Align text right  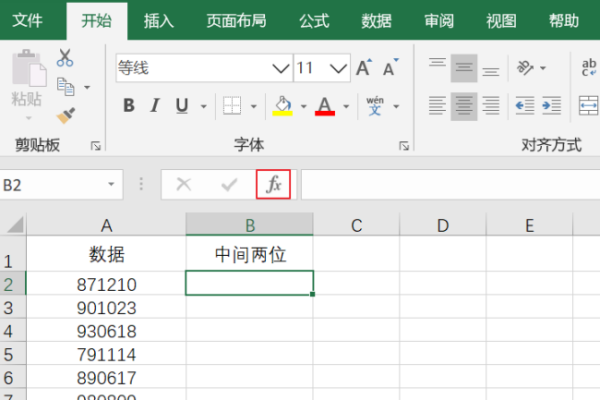click(491, 106)
